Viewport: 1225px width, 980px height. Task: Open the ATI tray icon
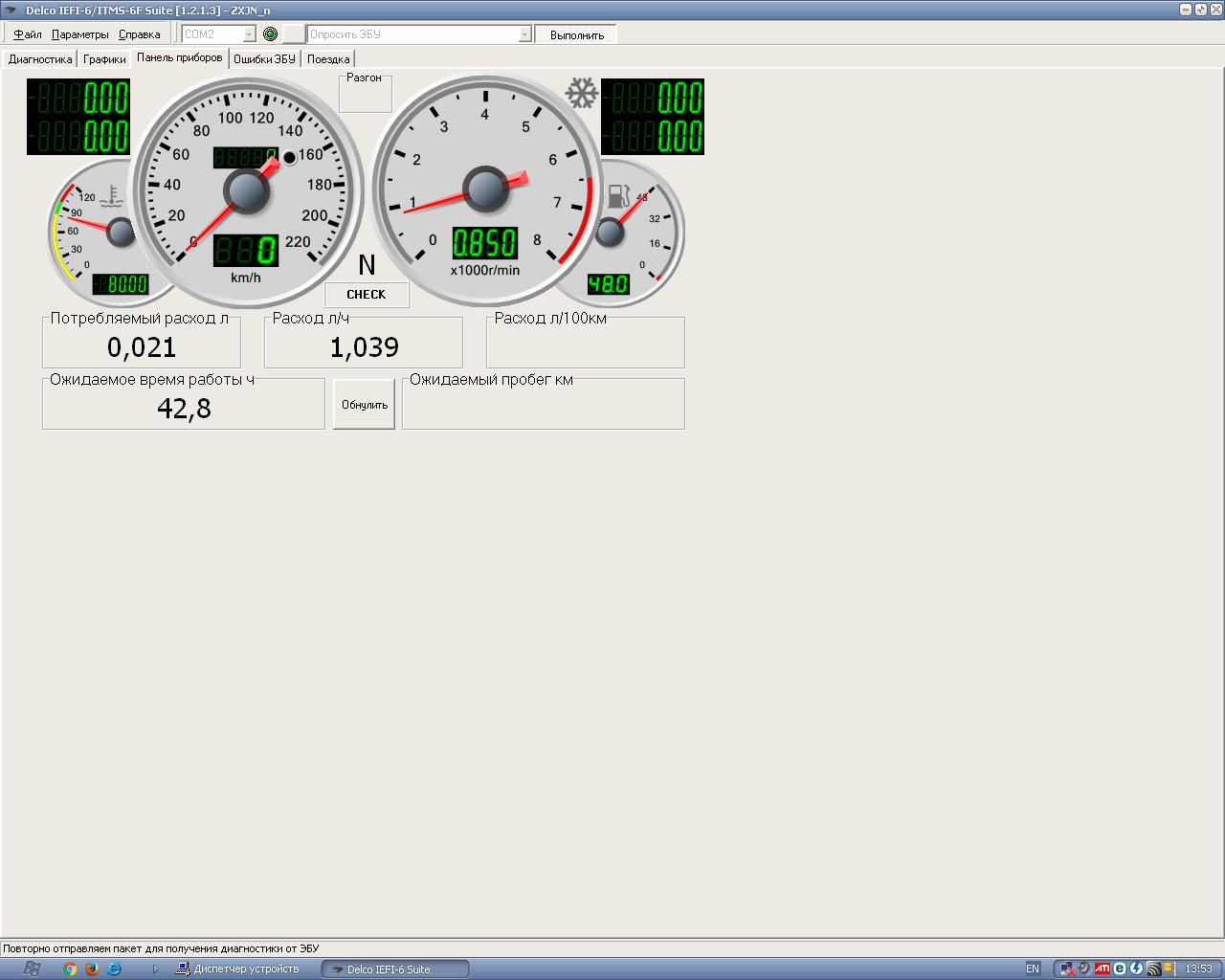point(1102,969)
